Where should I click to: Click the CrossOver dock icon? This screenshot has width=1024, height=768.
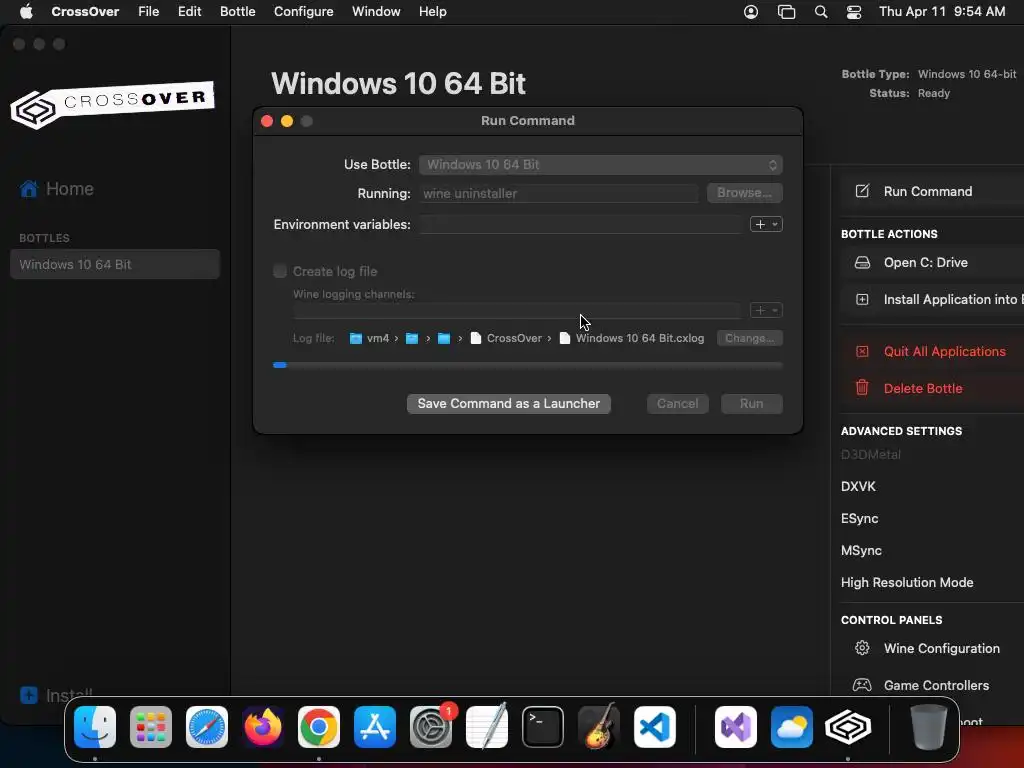pos(848,727)
